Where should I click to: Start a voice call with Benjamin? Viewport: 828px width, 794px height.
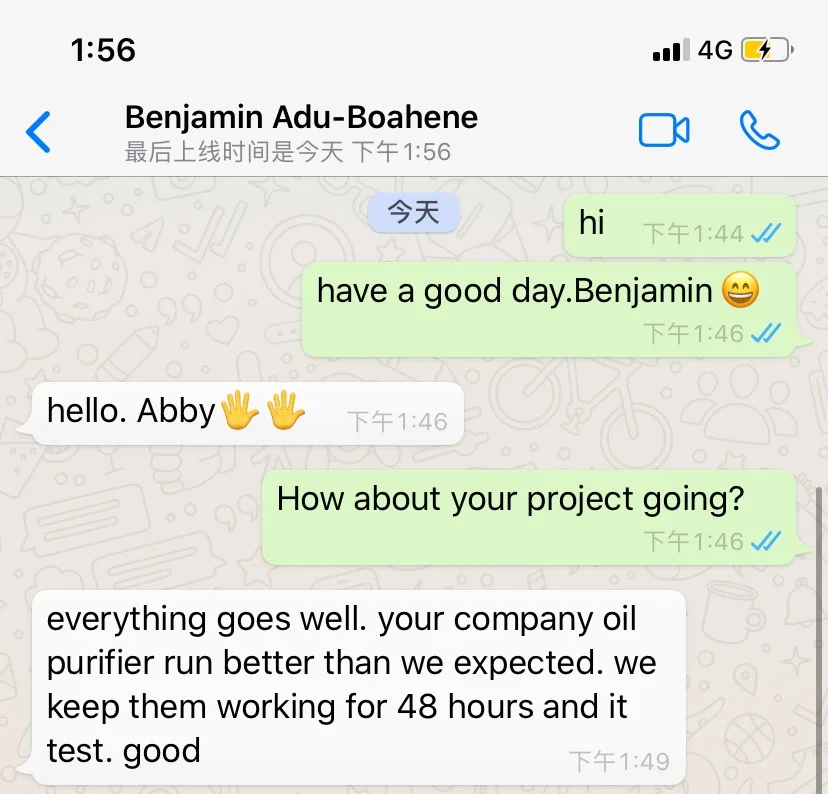click(759, 131)
